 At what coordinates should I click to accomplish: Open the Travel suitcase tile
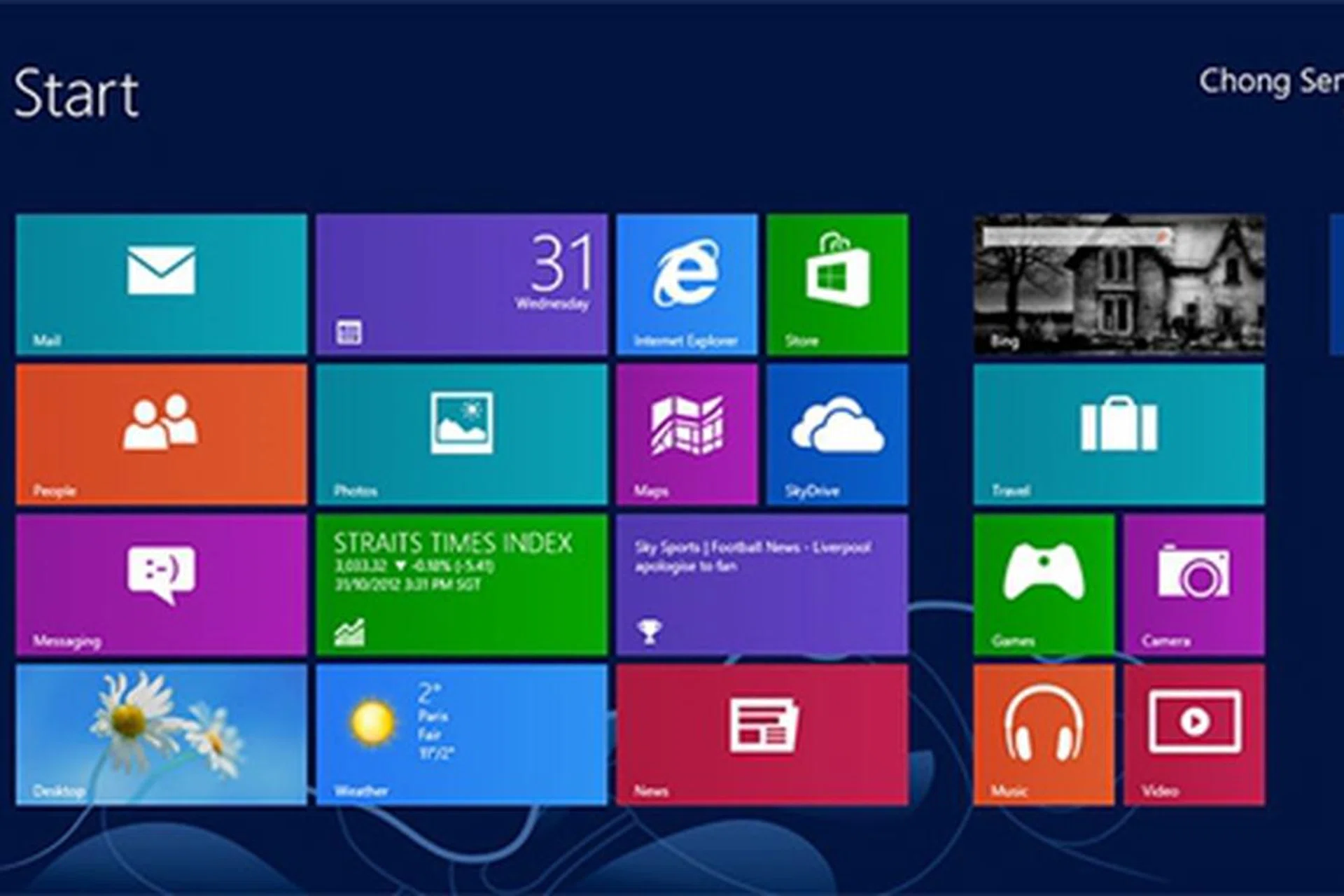pos(1119,434)
